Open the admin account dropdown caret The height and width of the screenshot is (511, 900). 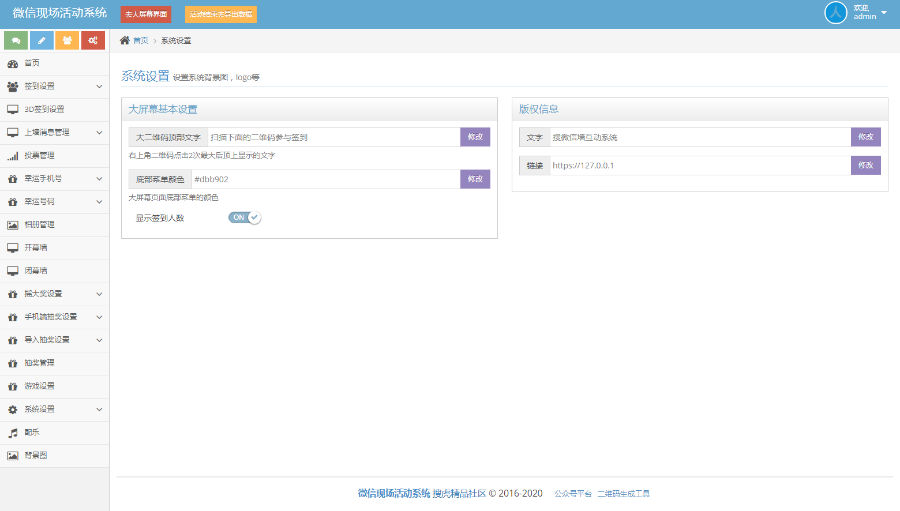click(884, 12)
